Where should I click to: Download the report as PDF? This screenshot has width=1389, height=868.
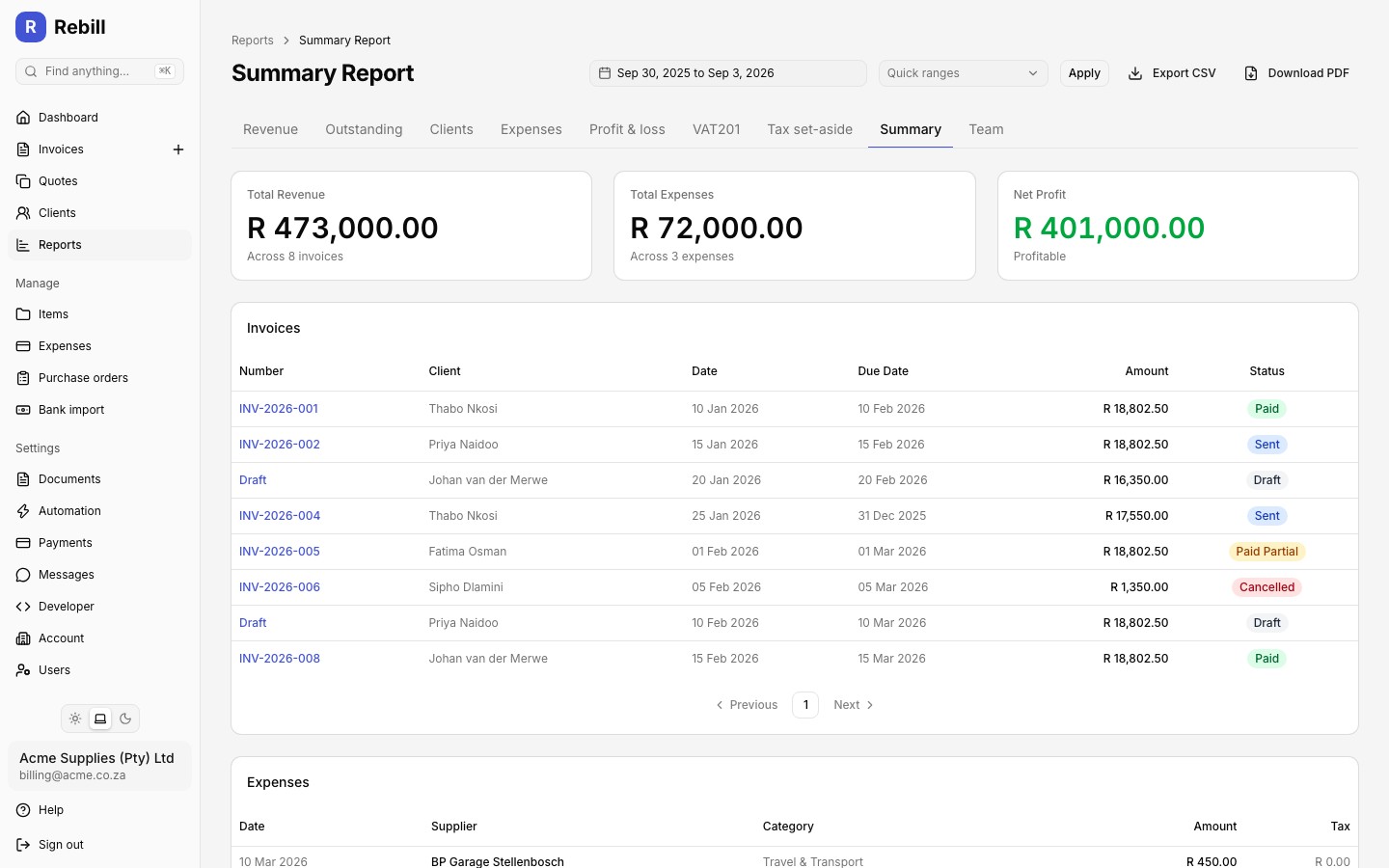1296,73
